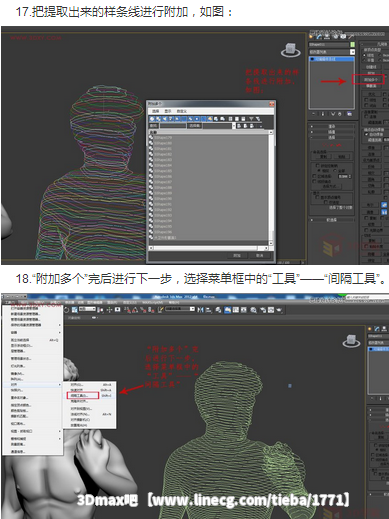
Task: Open the selection set dropdown in dialog
Action: click(x=219, y=126)
